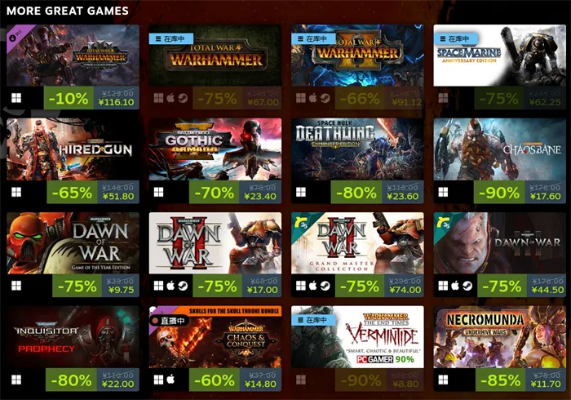Click -90% discount on Chaosbane
571x400 pixels.
(x=499, y=192)
